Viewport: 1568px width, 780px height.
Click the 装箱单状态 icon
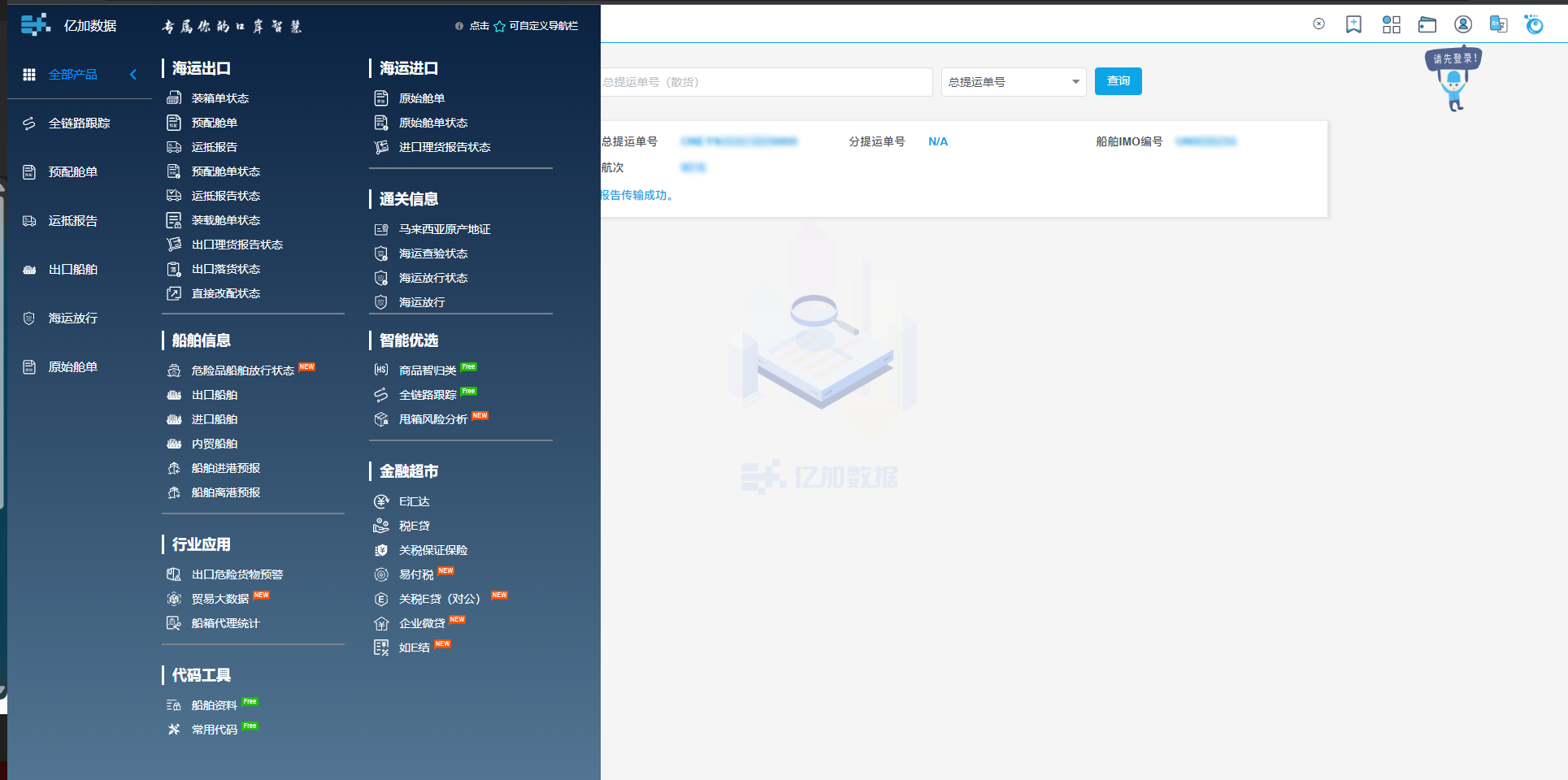(x=174, y=98)
